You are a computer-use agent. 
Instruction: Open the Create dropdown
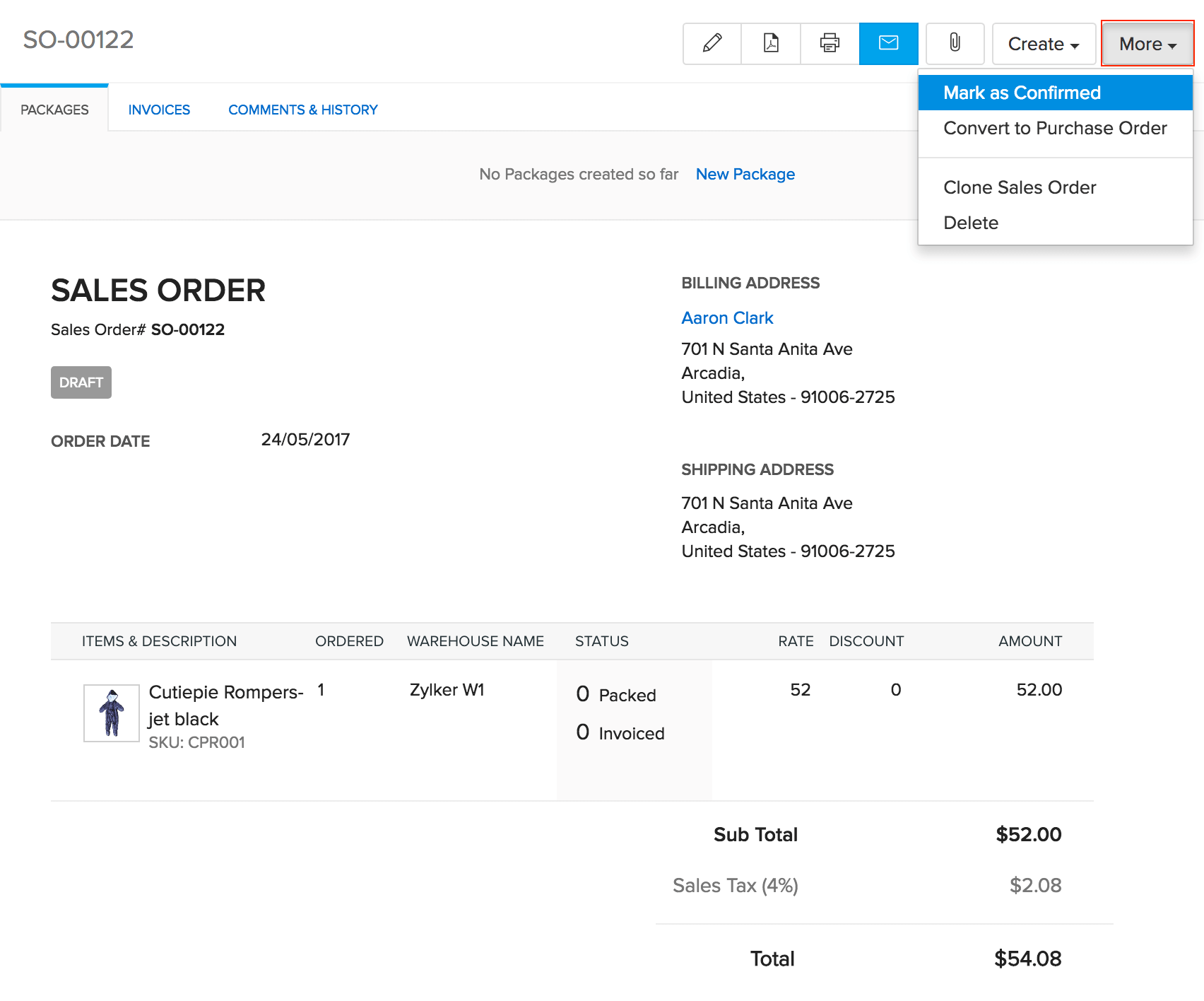point(1043,44)
